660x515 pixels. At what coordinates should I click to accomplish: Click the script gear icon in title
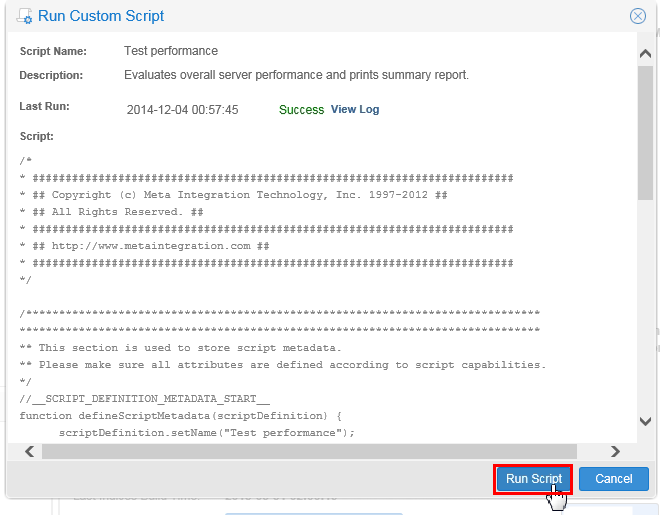point(24,16)
